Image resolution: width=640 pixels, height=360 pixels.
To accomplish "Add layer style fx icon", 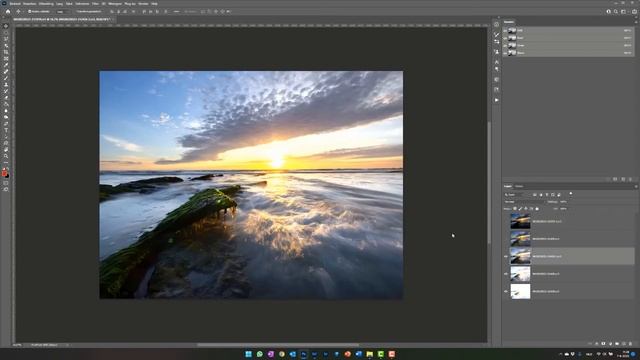I will pyautogui.click(x=597, y=343).
